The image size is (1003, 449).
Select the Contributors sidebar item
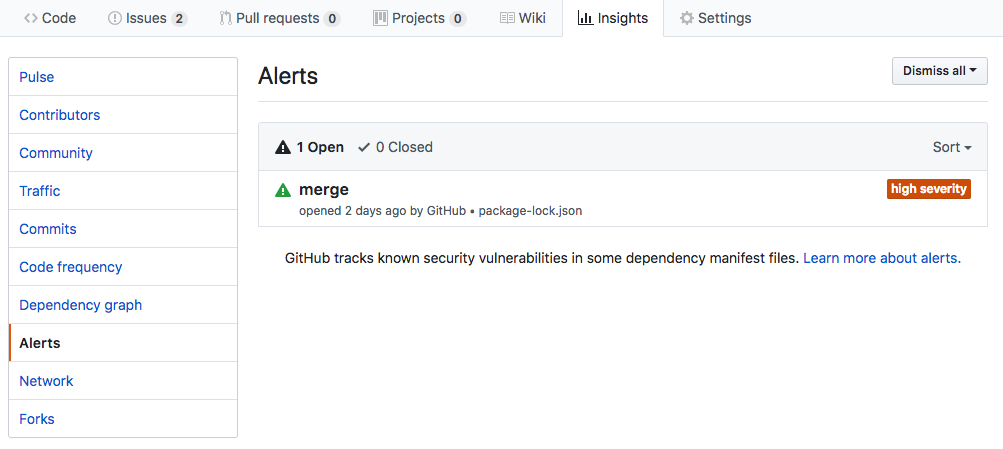click(x=123, y=115)
